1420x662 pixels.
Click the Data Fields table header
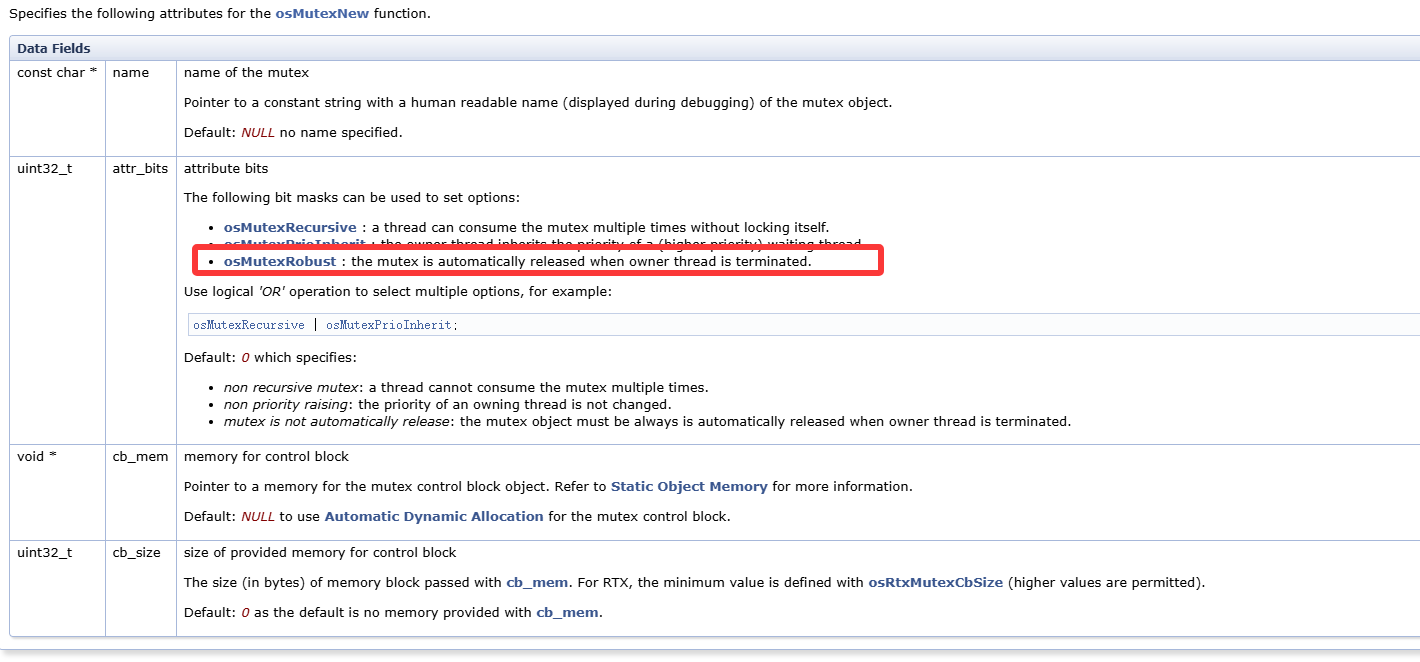54,48
